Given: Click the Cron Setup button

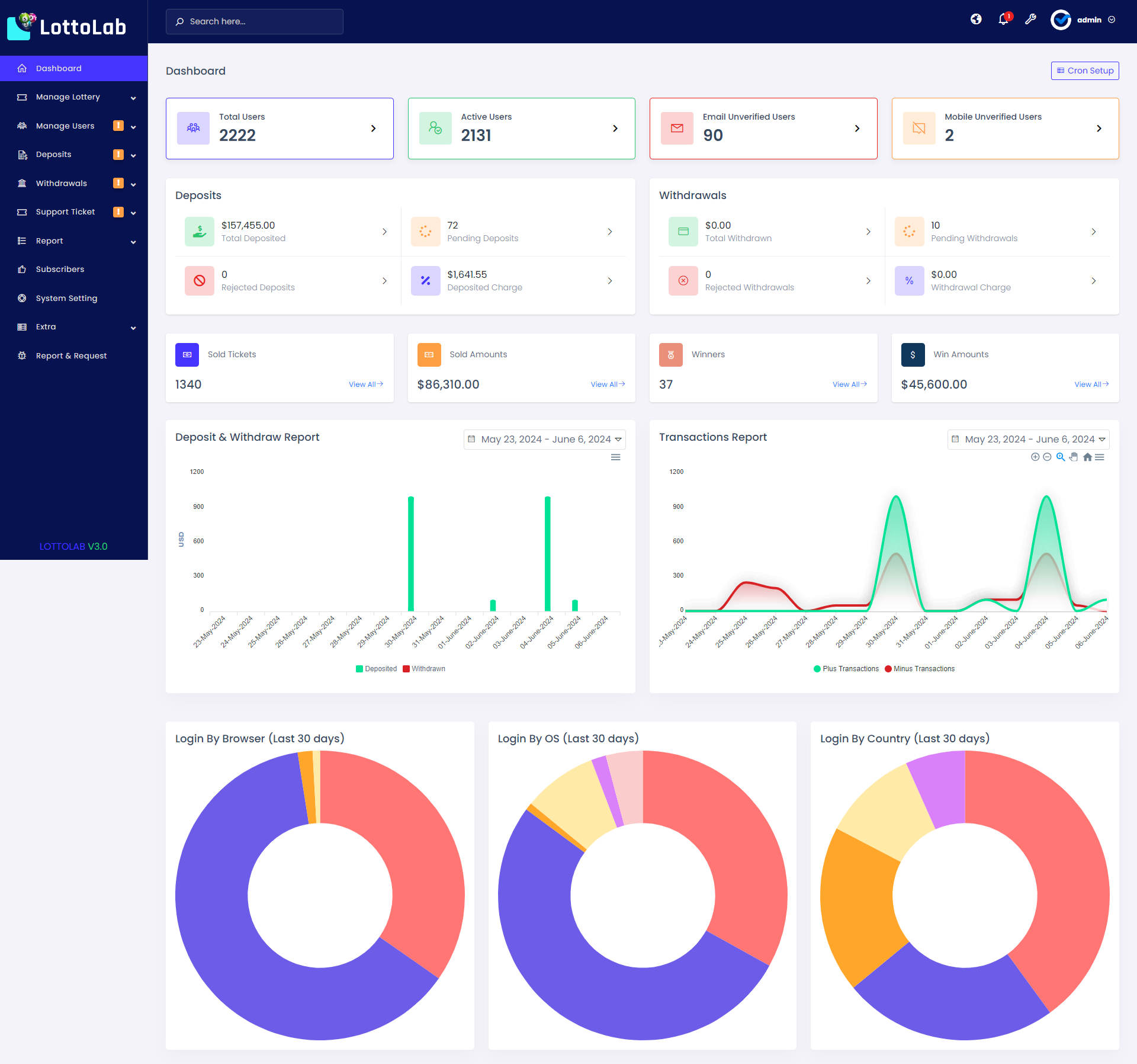Looking at the screenshot, I should click(x=1084, y=70).
